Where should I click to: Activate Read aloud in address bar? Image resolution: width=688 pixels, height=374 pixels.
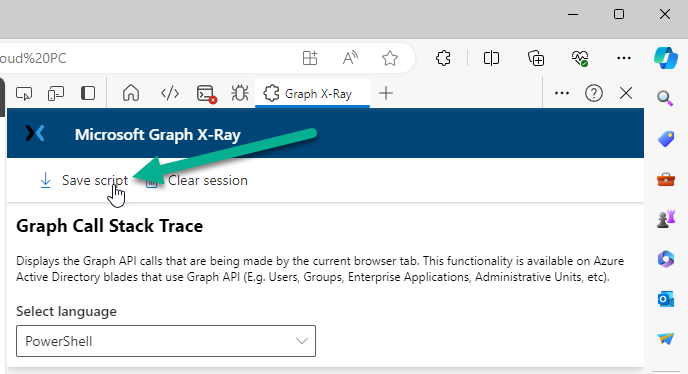(350, 58)
